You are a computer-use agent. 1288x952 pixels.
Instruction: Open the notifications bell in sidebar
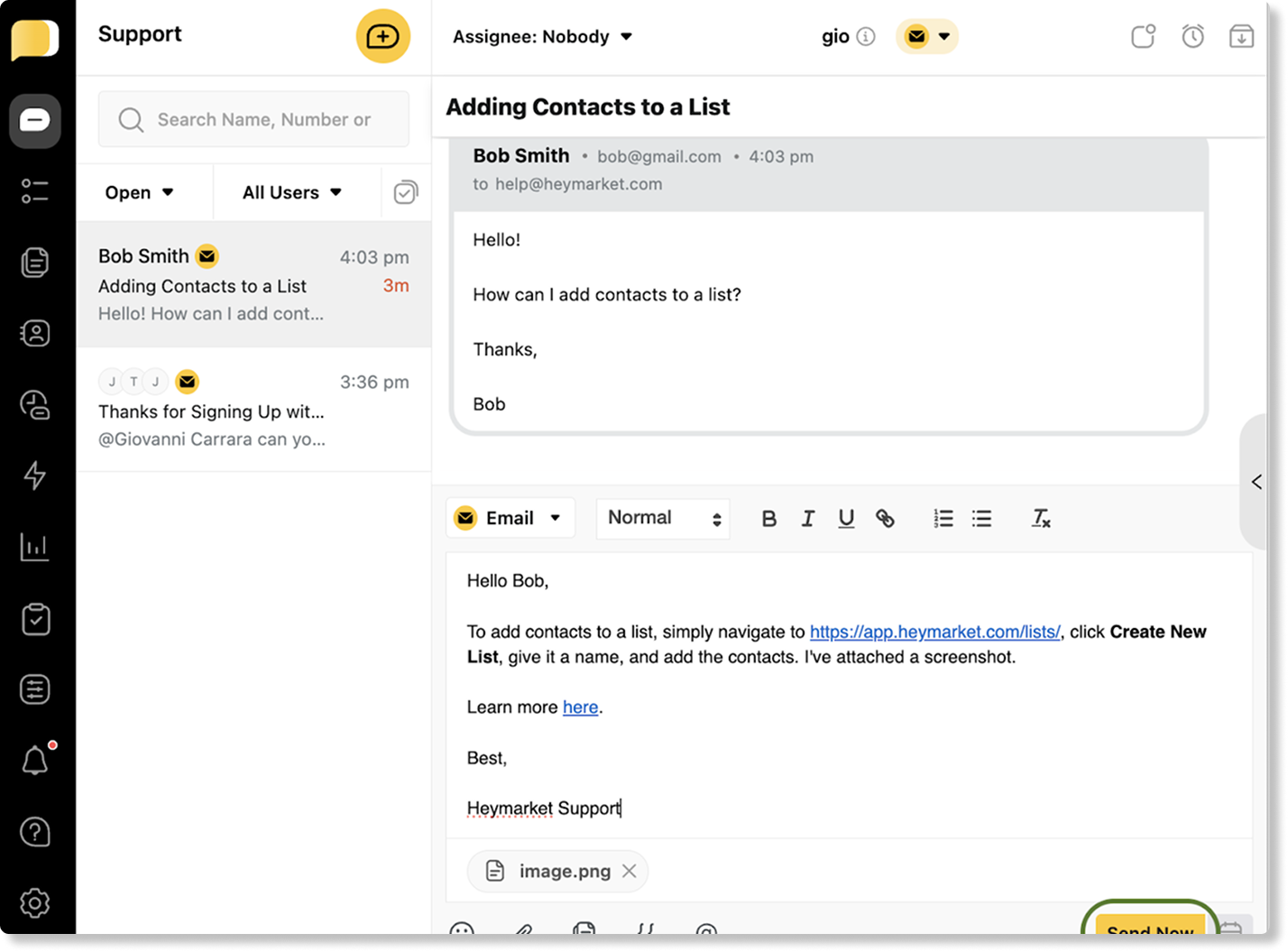click(x=35, y=761)
